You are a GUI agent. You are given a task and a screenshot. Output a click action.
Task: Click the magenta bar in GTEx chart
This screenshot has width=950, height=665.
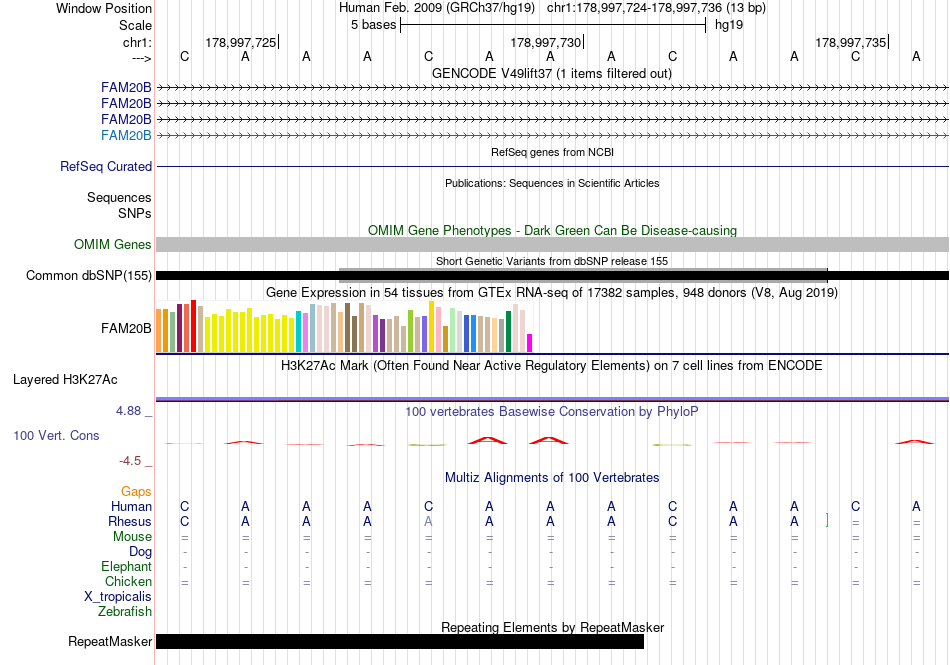[530, 343]
